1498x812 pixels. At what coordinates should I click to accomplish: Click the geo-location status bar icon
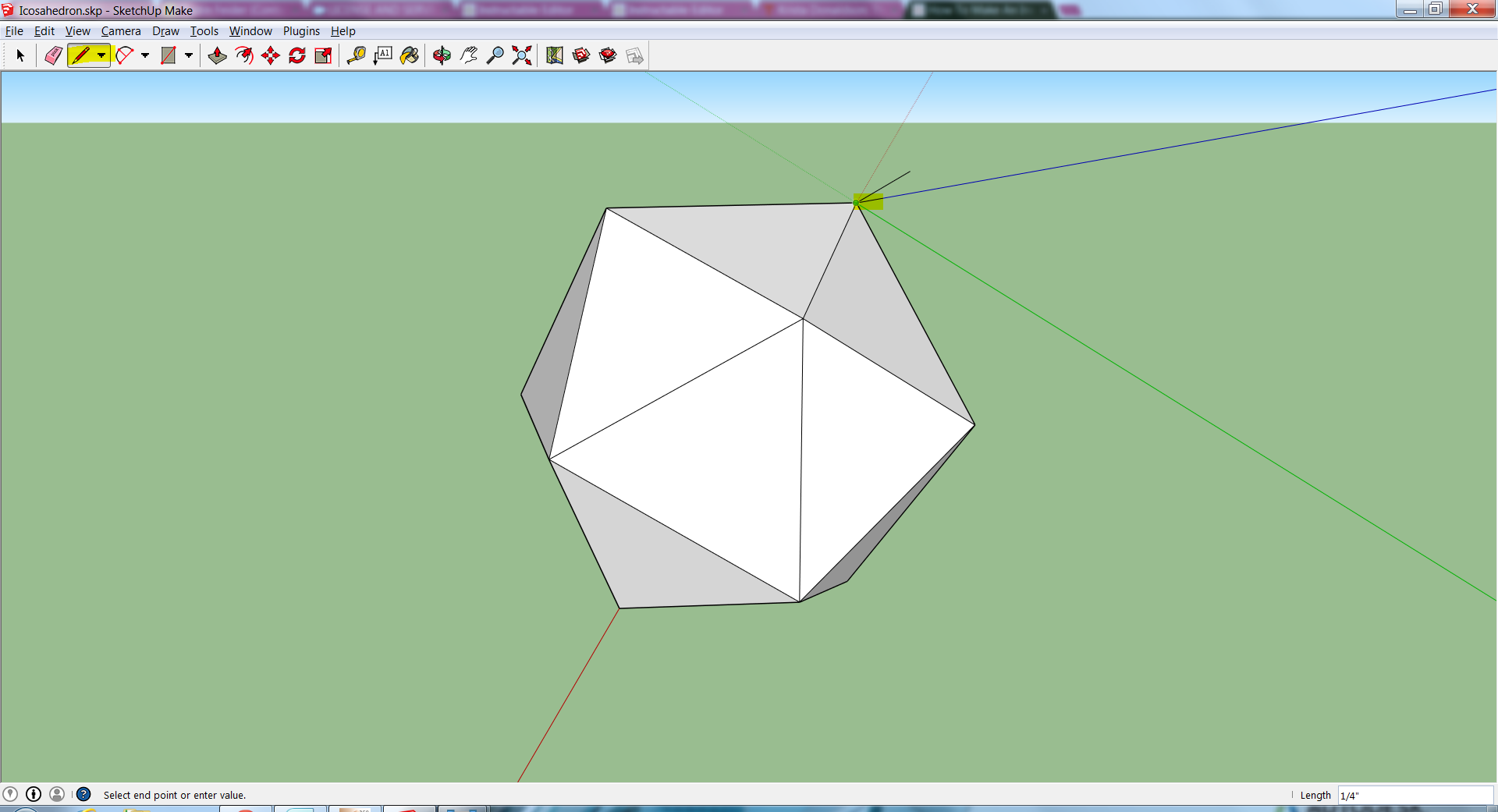[10, 794]
